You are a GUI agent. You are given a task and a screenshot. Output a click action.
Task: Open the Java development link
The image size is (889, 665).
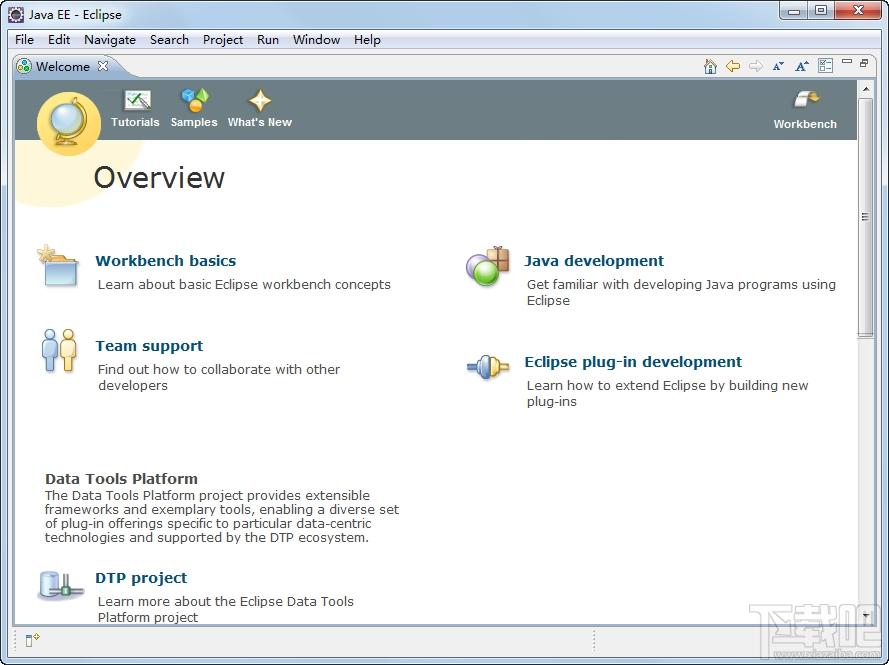[x=594, y=261]
